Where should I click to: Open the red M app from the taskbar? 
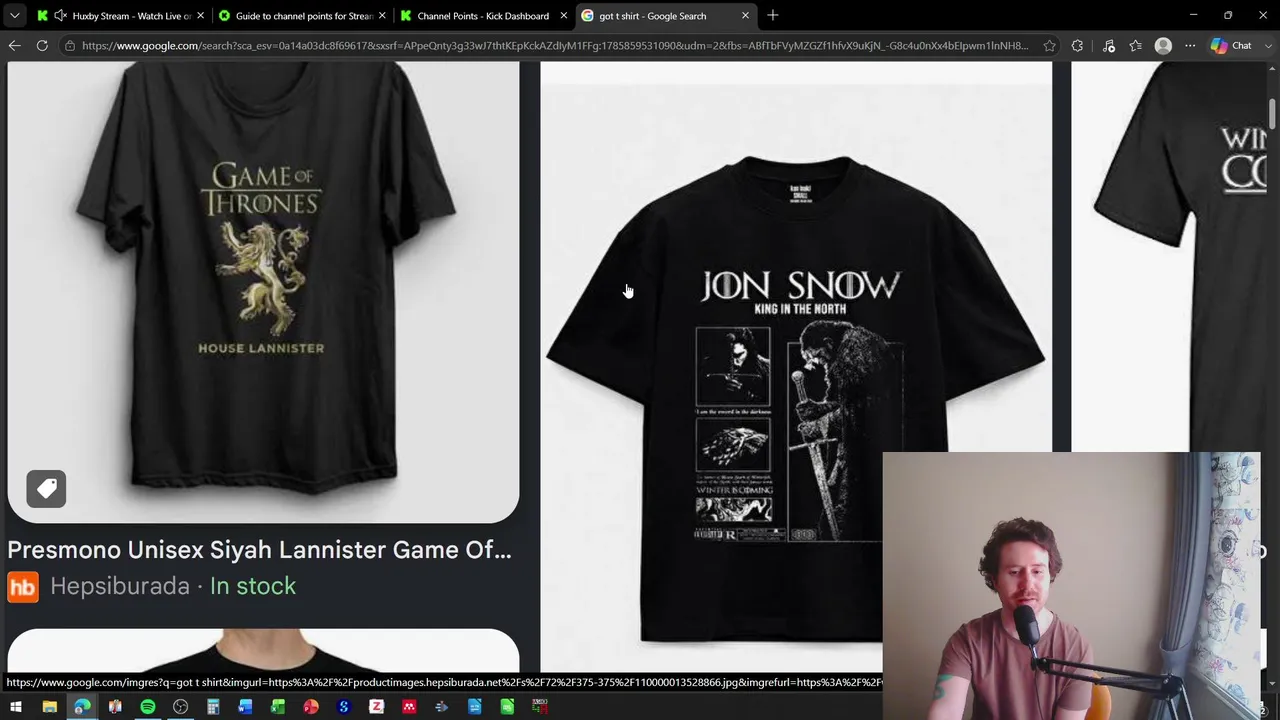coord(409,708)
